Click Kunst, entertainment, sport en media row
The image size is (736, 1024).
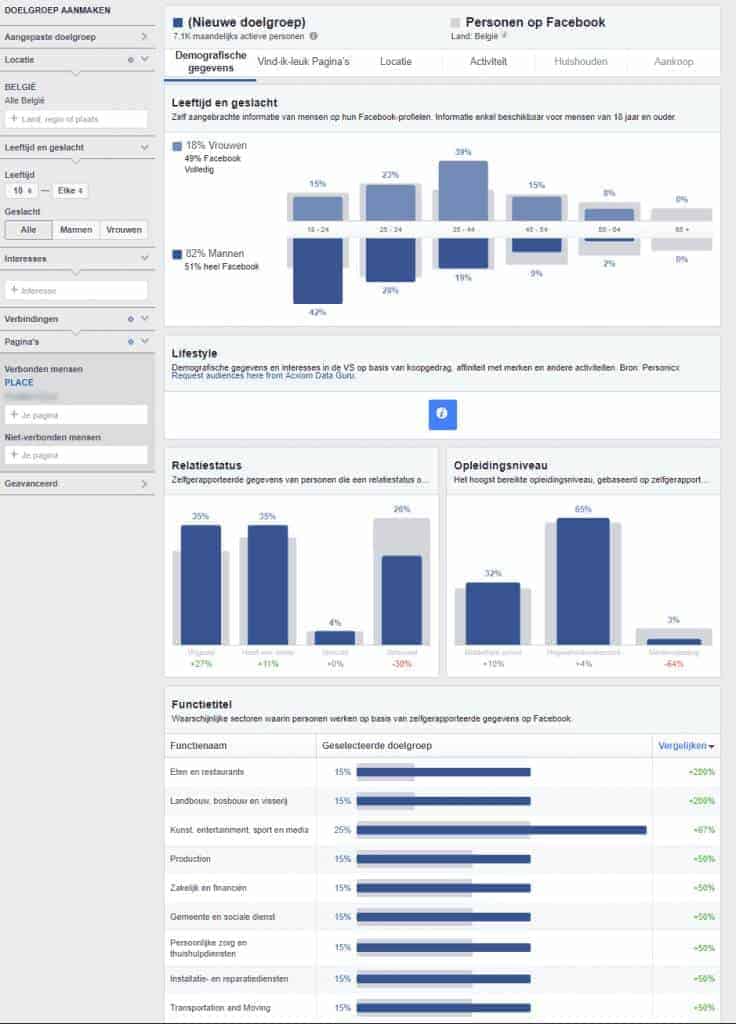pyautogui.click(x=442, y=830)
